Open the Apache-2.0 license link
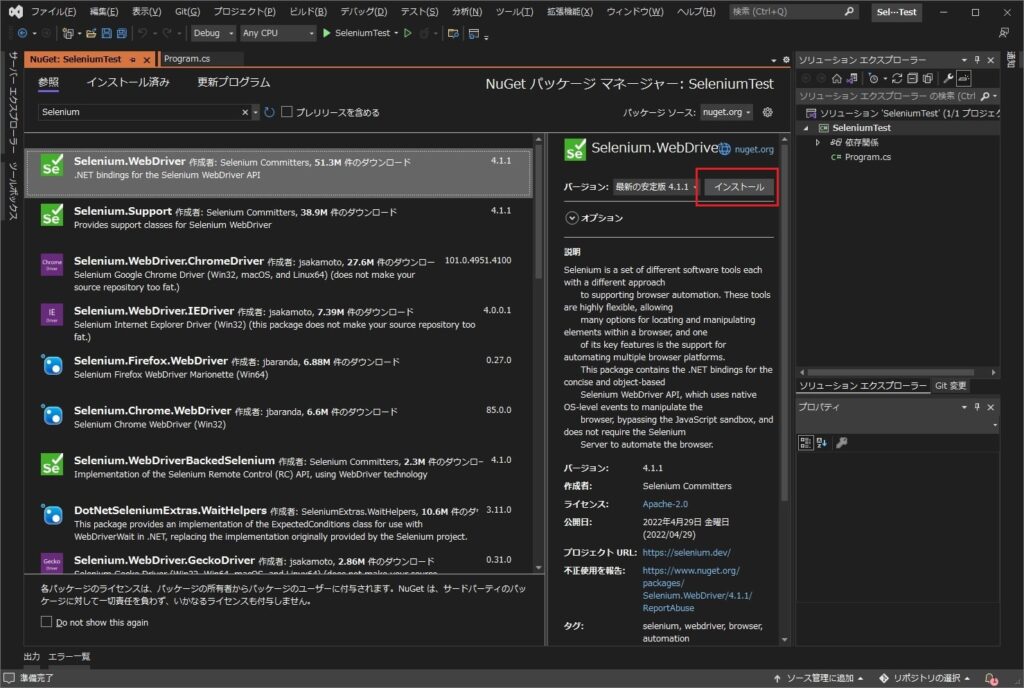Screen dimensions: 1024x688 [x=665, y=504]
